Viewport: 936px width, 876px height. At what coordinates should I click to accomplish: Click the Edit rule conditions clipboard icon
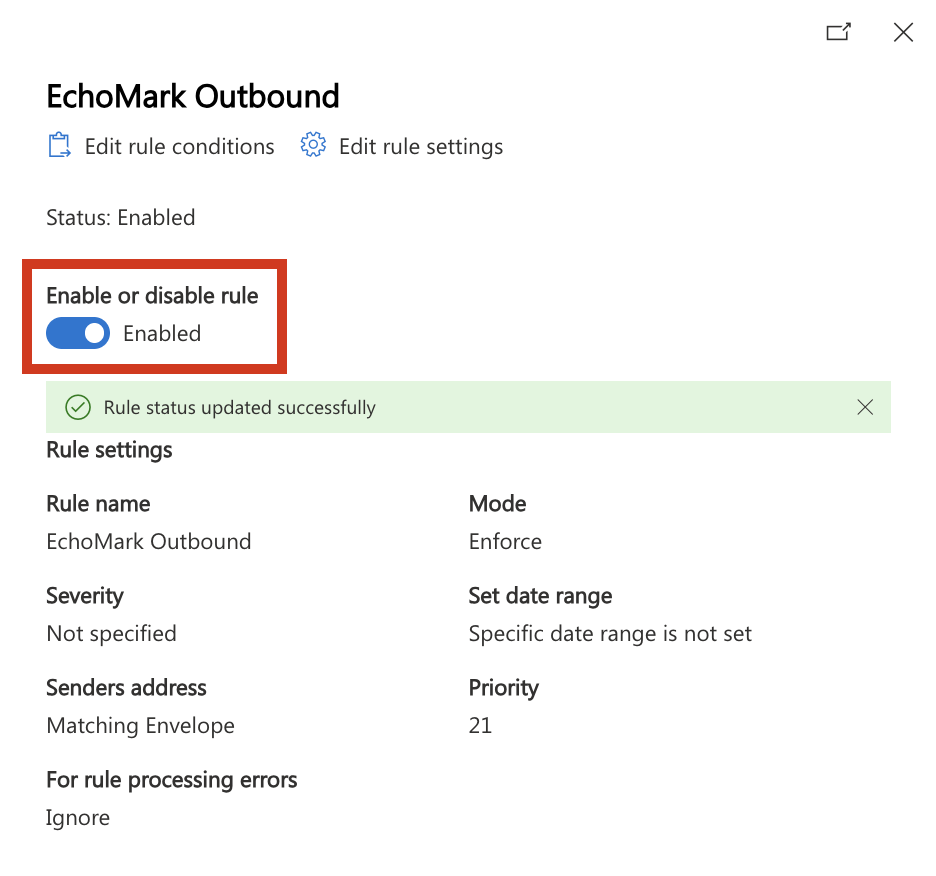click(59, 145)
